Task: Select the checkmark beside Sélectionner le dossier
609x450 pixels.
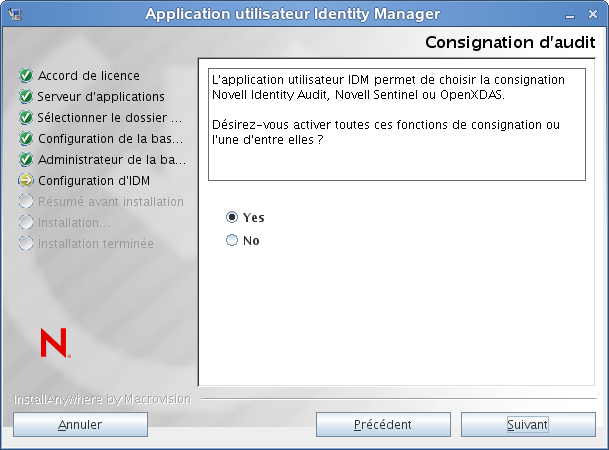Action: (26, 118)
